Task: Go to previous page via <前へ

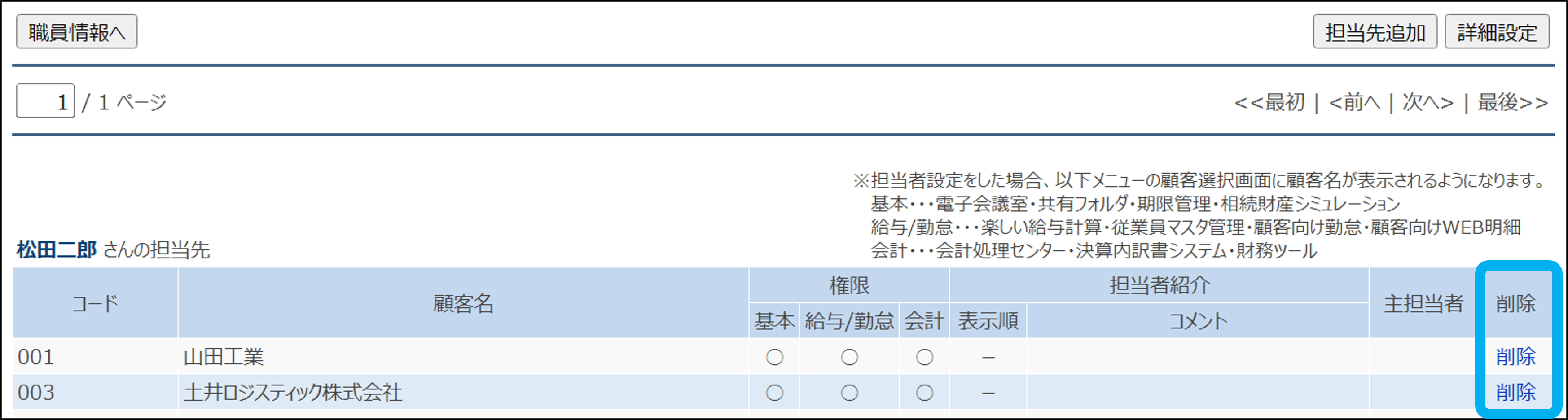Action: [x=1354, y=102]
